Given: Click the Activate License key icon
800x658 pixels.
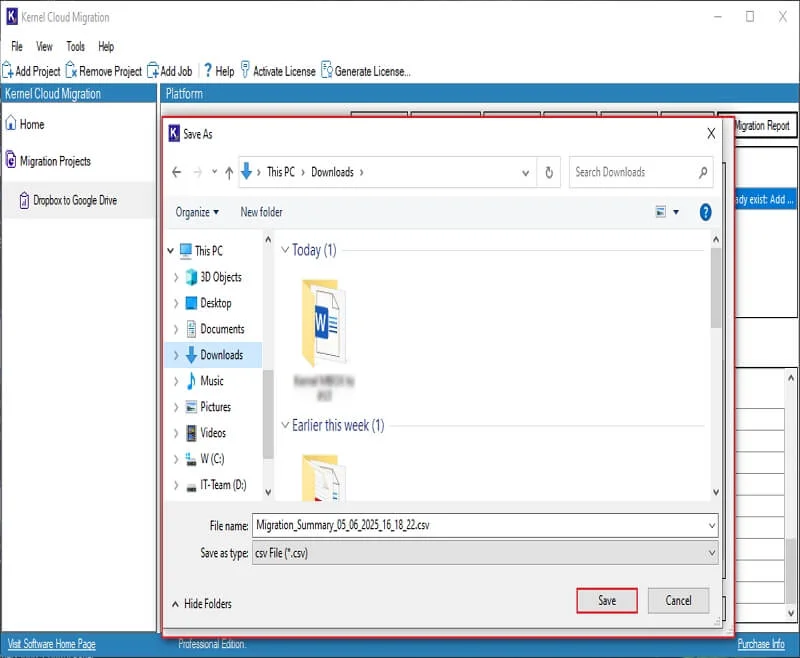Looking at the screenshot, I should click(245, 70).
